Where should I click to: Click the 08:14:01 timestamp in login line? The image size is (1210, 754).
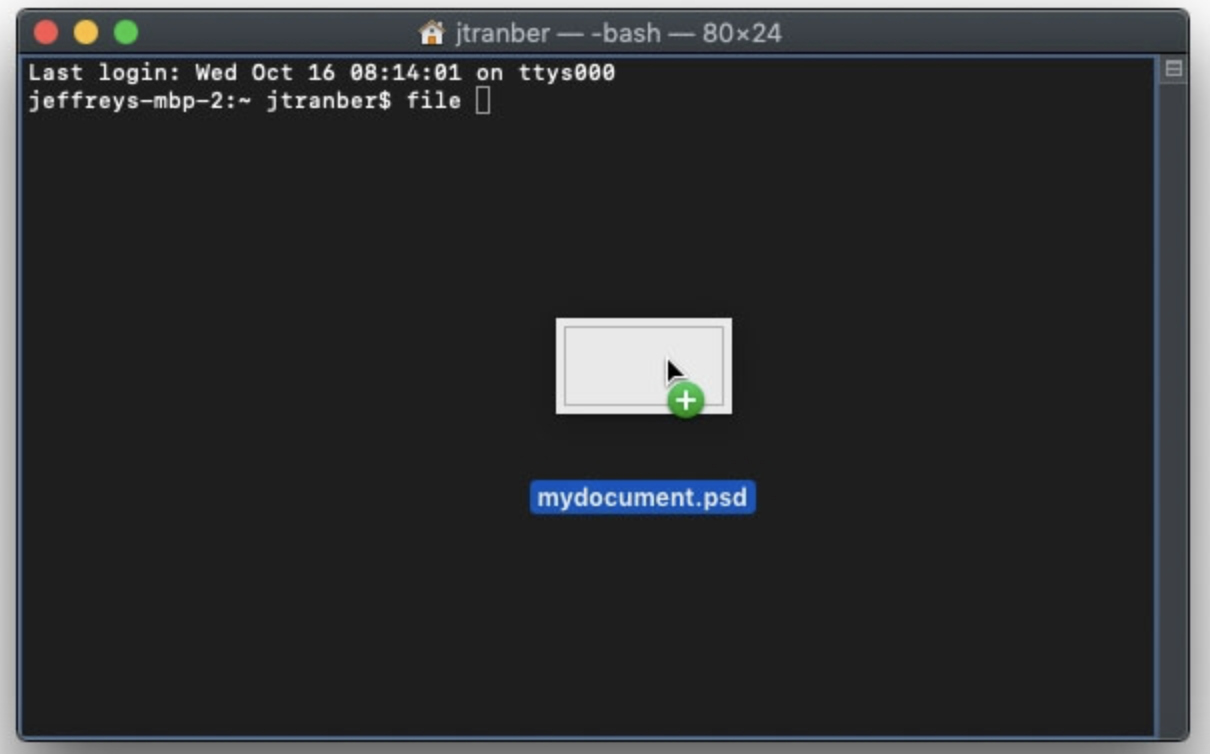(x=405, y=73)
